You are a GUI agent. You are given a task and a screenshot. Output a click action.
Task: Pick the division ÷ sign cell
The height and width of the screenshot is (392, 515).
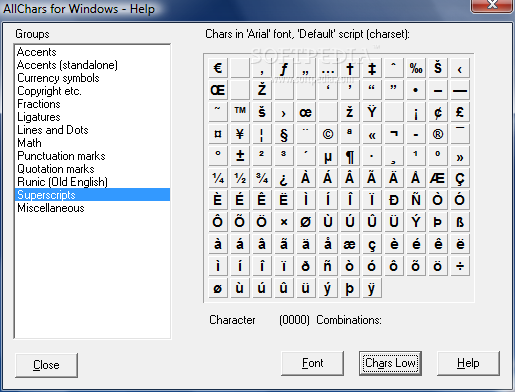tap(460, 266)
